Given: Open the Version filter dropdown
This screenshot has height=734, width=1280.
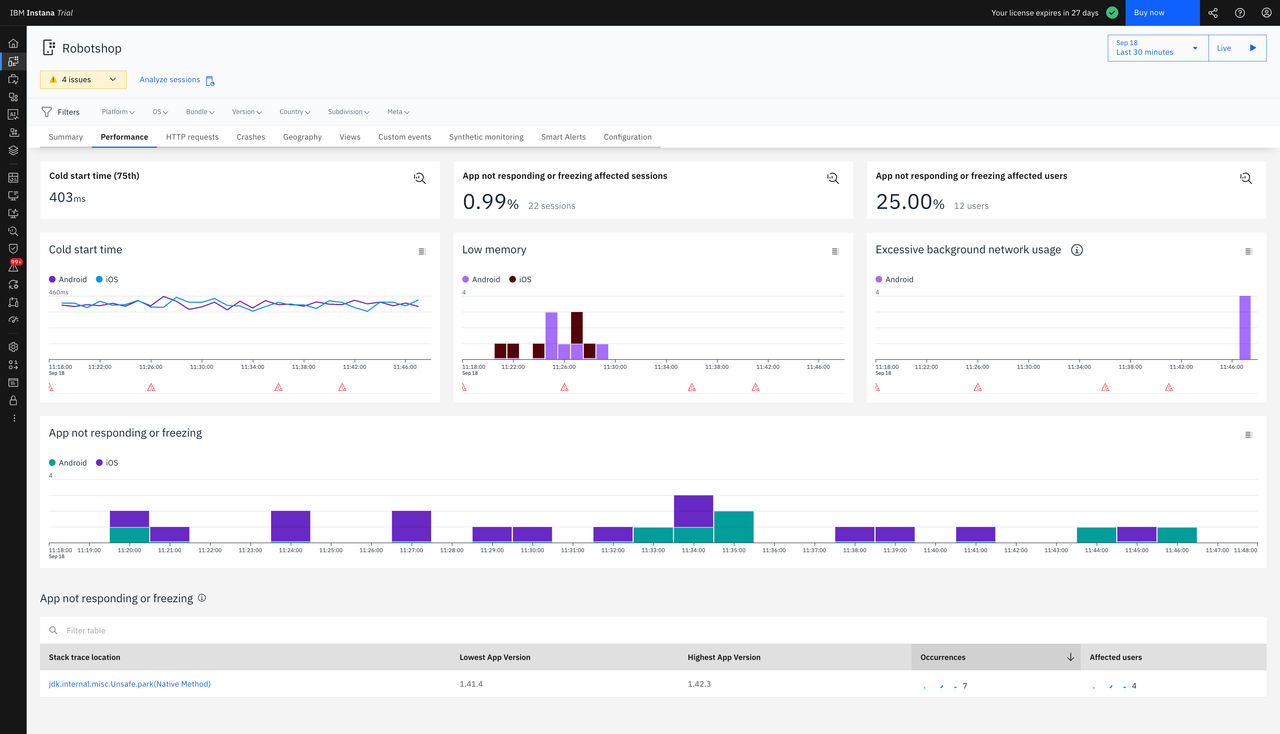Looking at the screenshot, I should (x=246, y=112).
